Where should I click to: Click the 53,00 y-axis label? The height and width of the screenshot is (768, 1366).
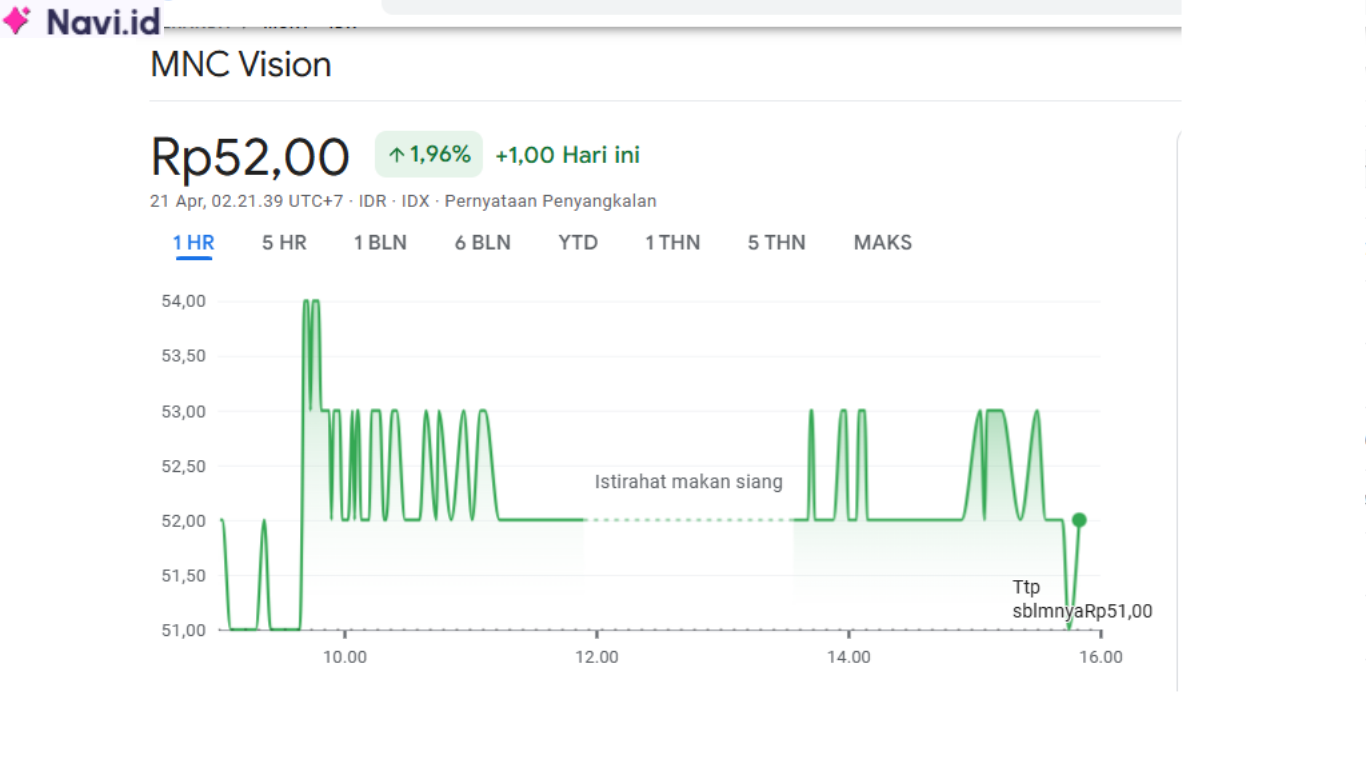point(183,411)
